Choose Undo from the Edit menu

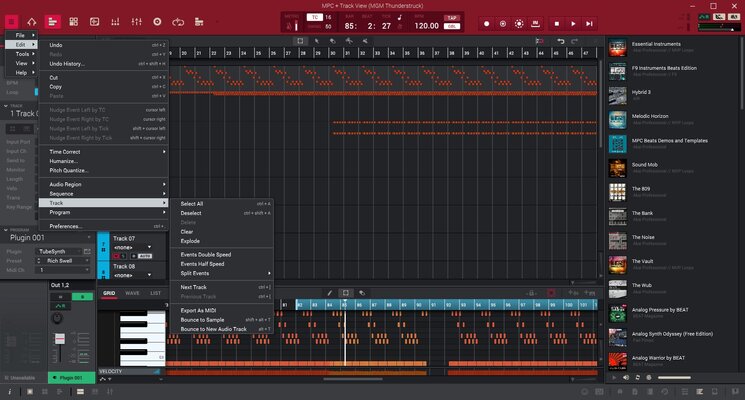coord(104,45)
